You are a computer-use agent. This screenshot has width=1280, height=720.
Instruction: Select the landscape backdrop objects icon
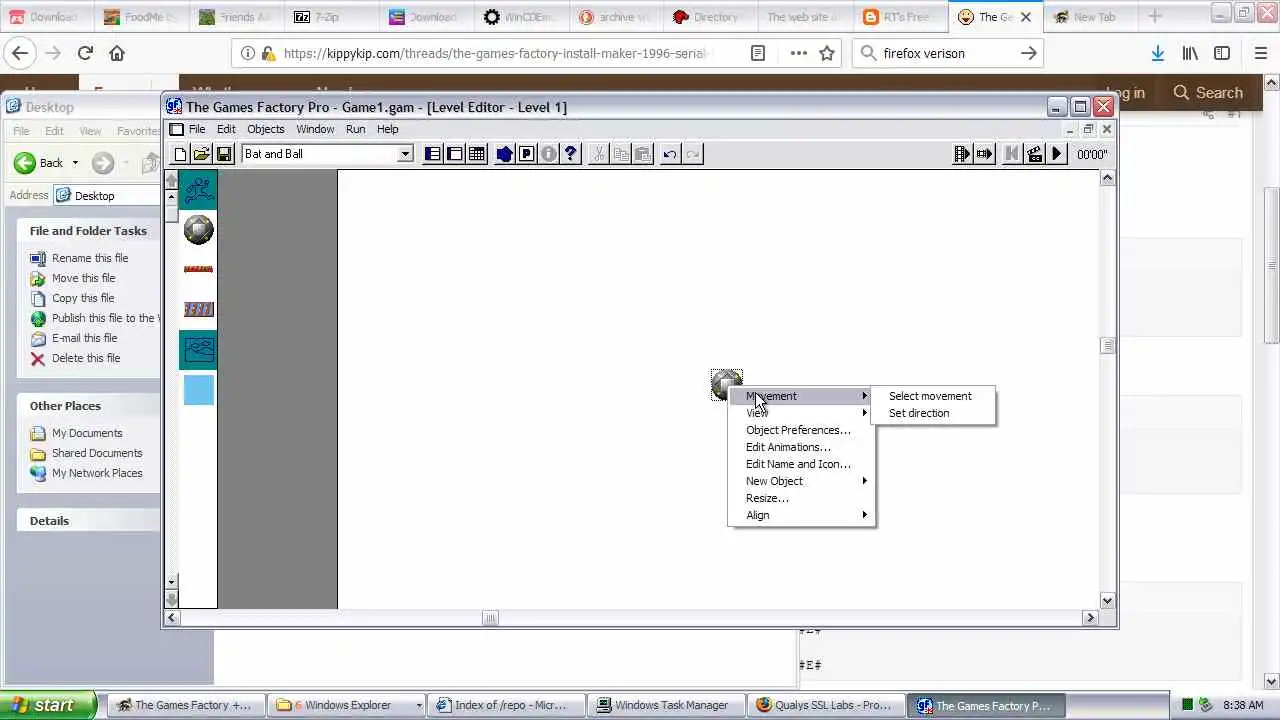(x=199, y=350)
